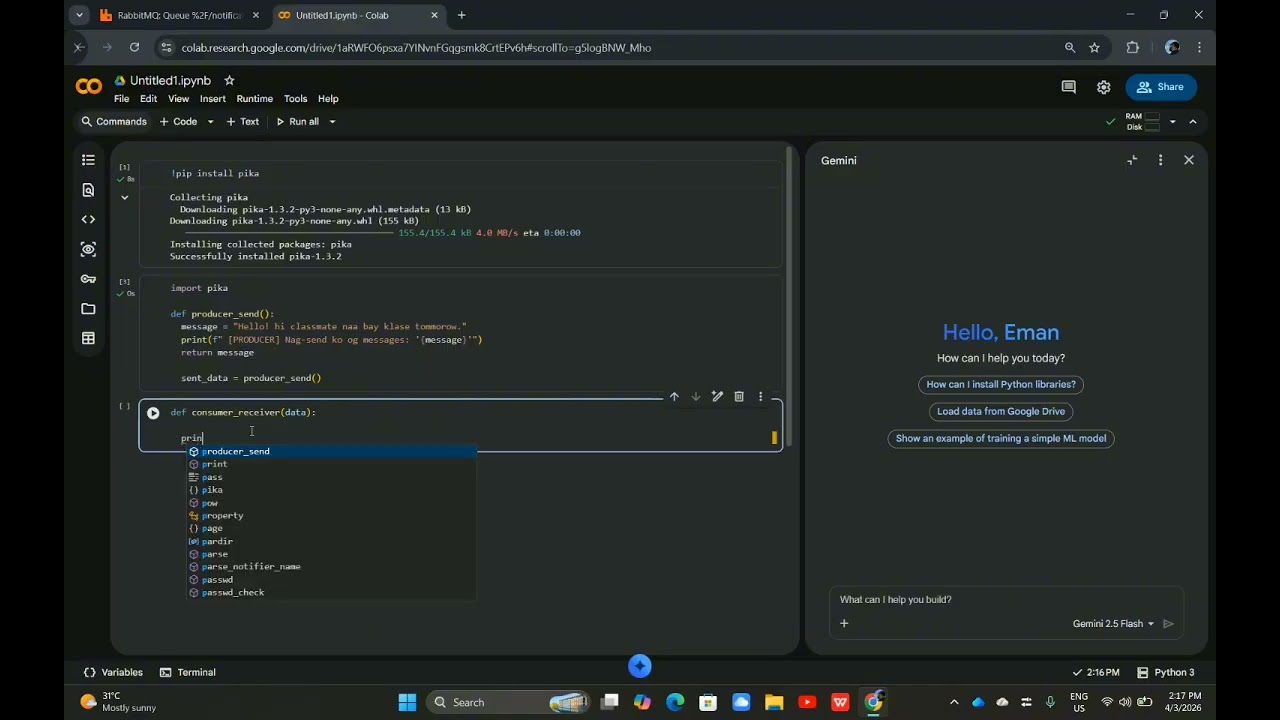Viewport: 1280px width, 720px height.
Task: Click the Colab logo
Action: pos(89,87)
